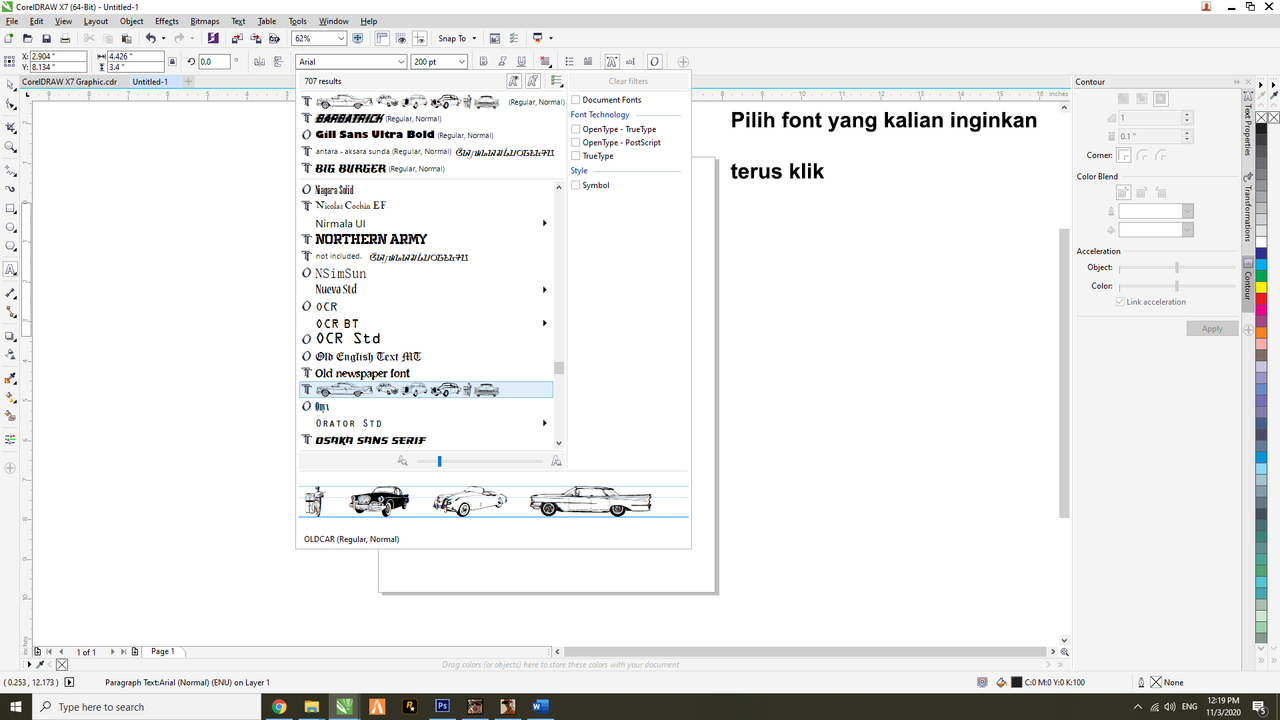Select the Parallel Dimension tool
The width and height of the screenshot is (1280, 720).
10,293
